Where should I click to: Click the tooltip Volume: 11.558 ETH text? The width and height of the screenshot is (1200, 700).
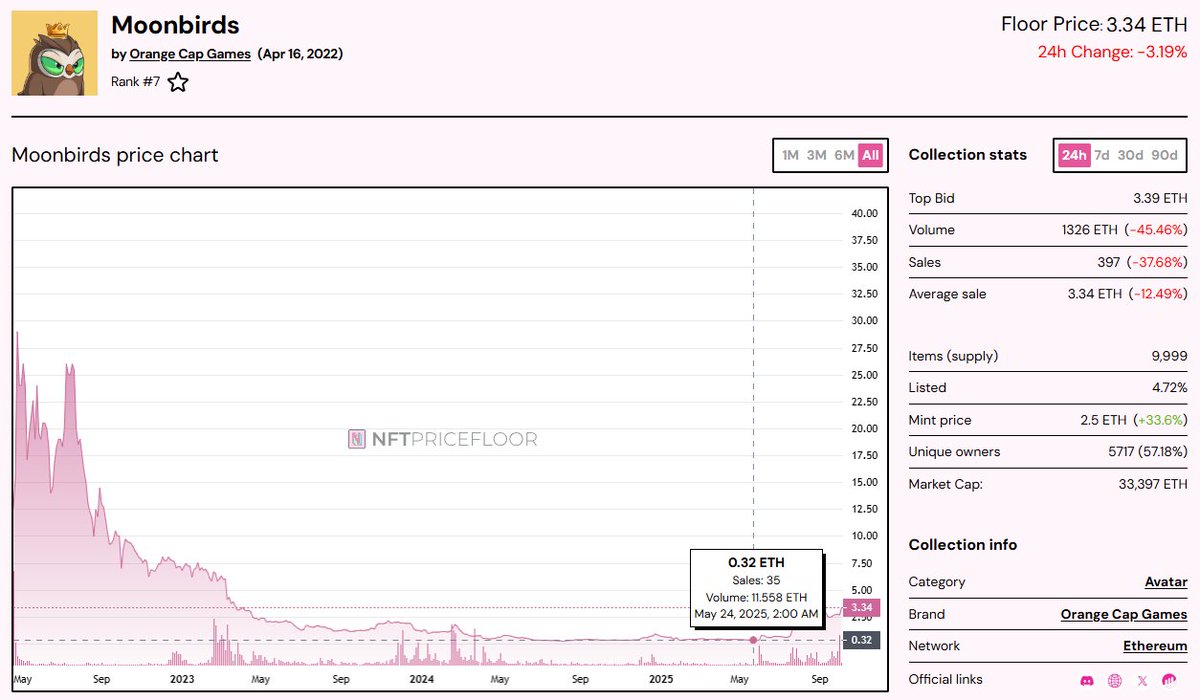pyautogui.click(x=756, y=597)
